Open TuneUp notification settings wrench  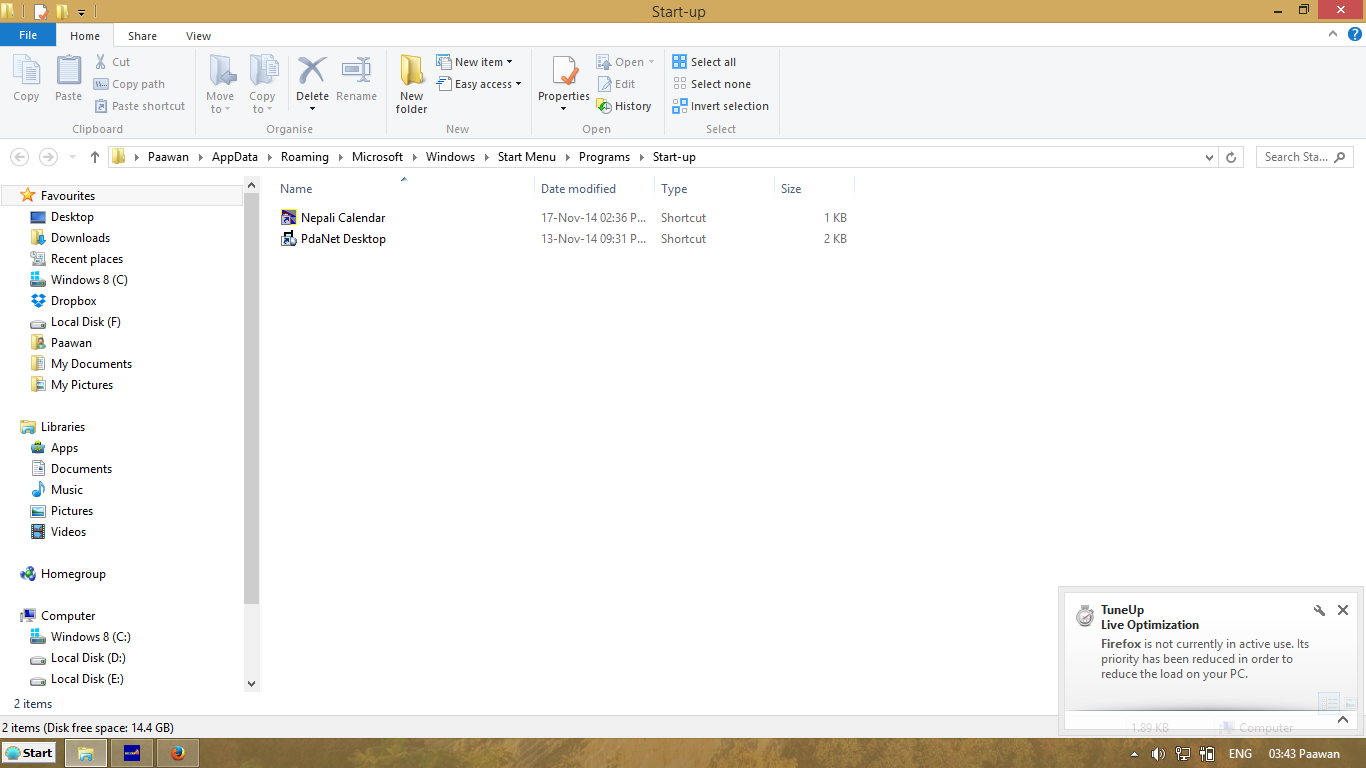click(1320, 610)
